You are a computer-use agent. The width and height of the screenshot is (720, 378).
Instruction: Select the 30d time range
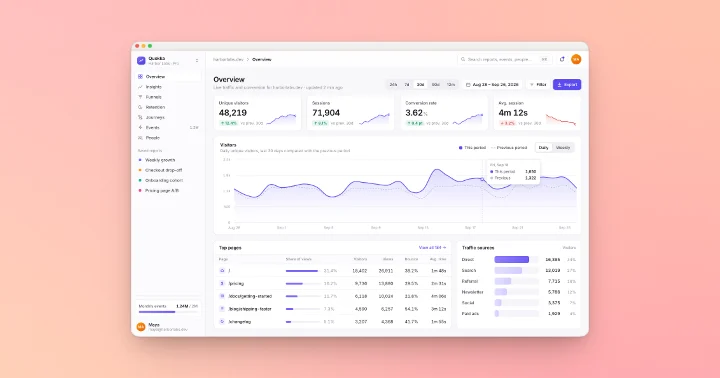pos(420,85)
